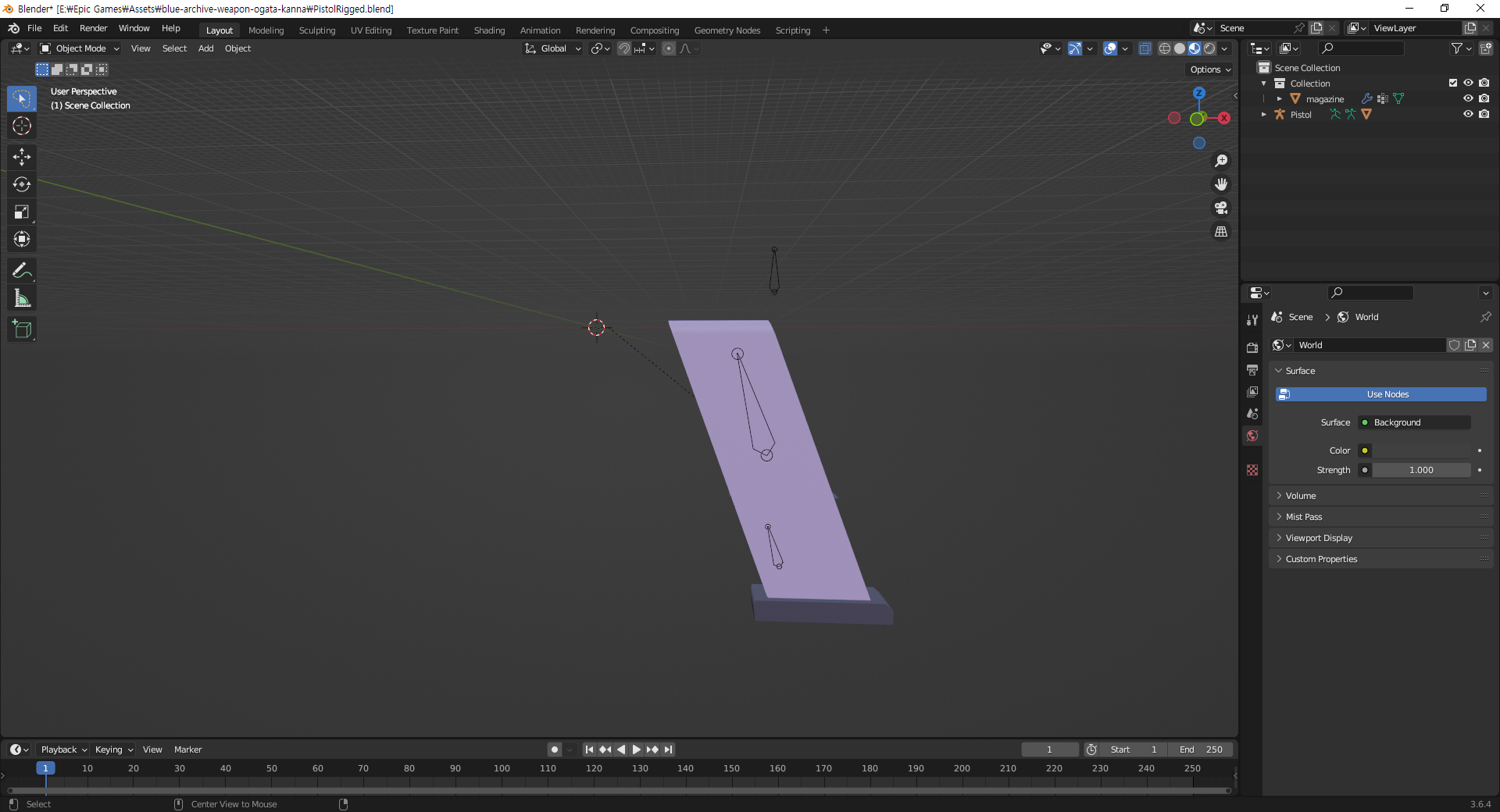Click the Blender logo menu icon
The image size is (1500, 812).
pos(13,28)
